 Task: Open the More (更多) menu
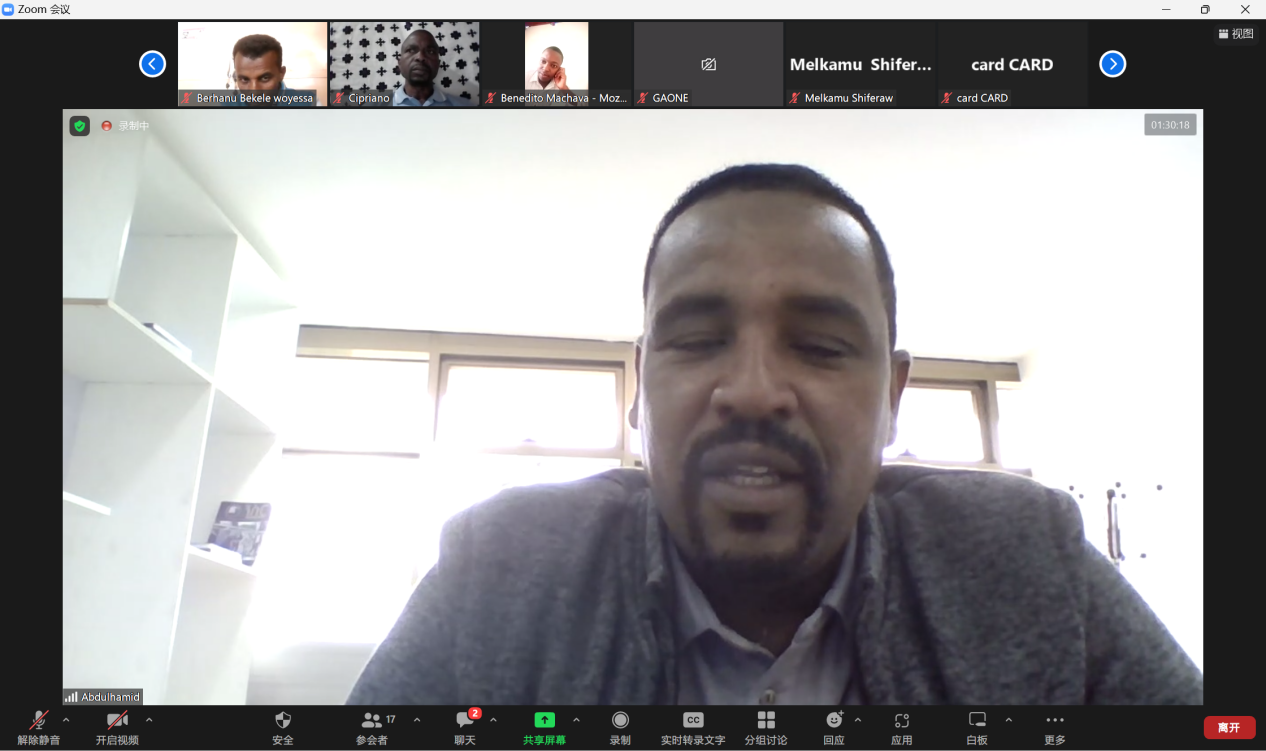1054,721
